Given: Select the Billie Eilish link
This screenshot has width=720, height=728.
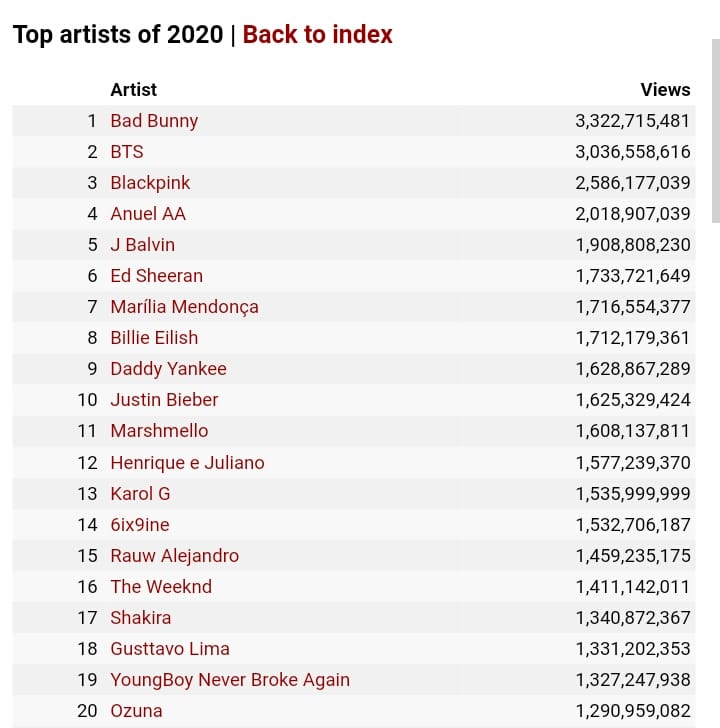Looking at the screenshot, I should pos(154,338).
